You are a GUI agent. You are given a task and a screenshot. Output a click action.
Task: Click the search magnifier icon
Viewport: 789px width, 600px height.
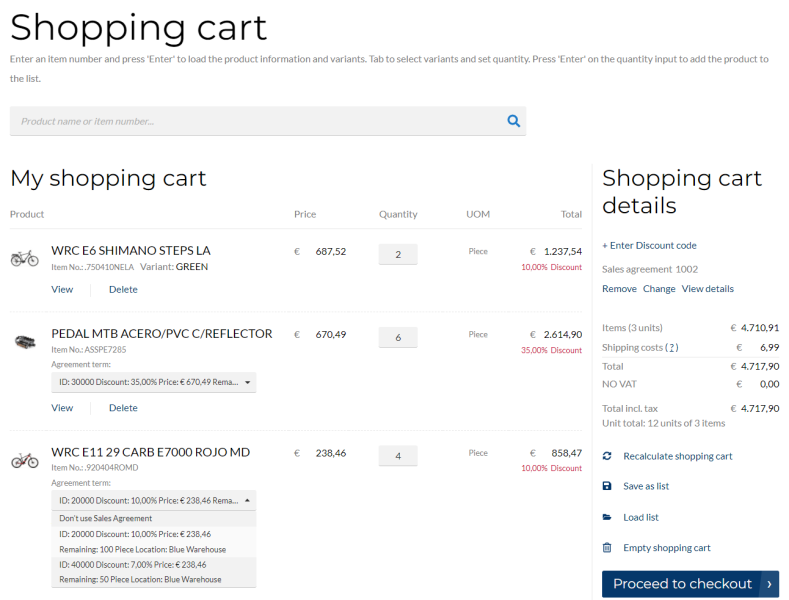[x=513, y=121]
